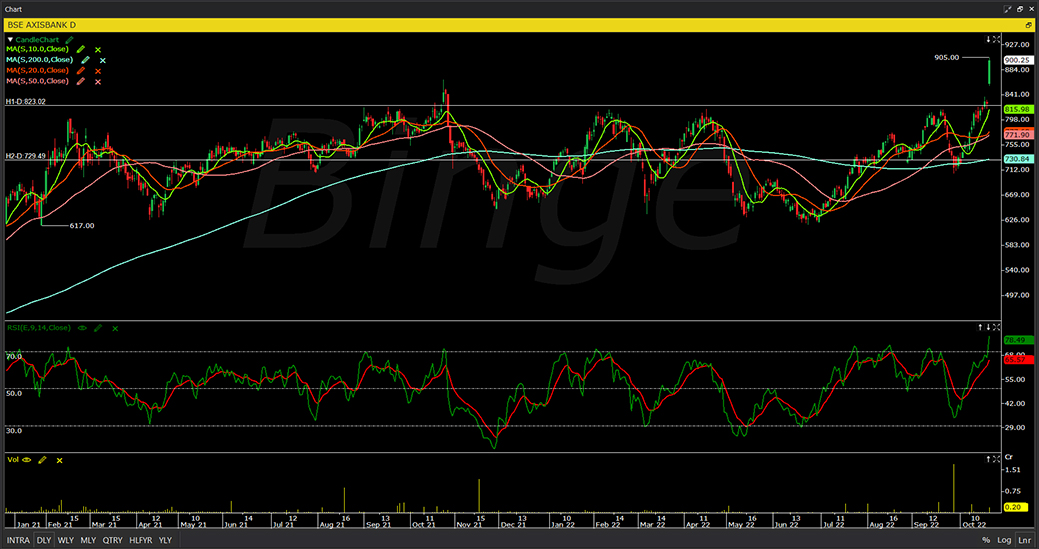
Task: Click the RSI(E,9,14,Close) label
Action: [38, 328]
